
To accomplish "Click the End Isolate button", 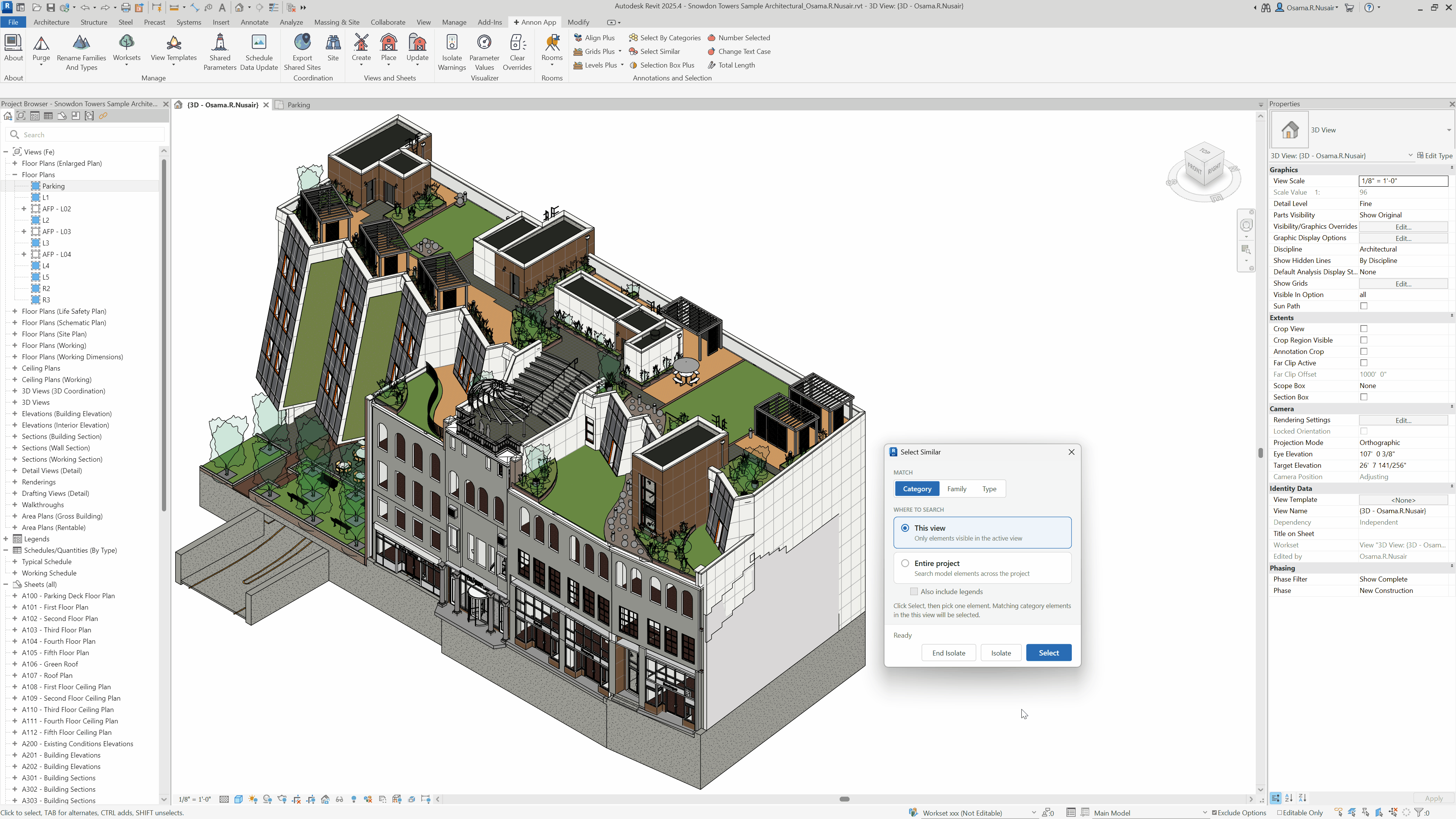I will [949, 653].
